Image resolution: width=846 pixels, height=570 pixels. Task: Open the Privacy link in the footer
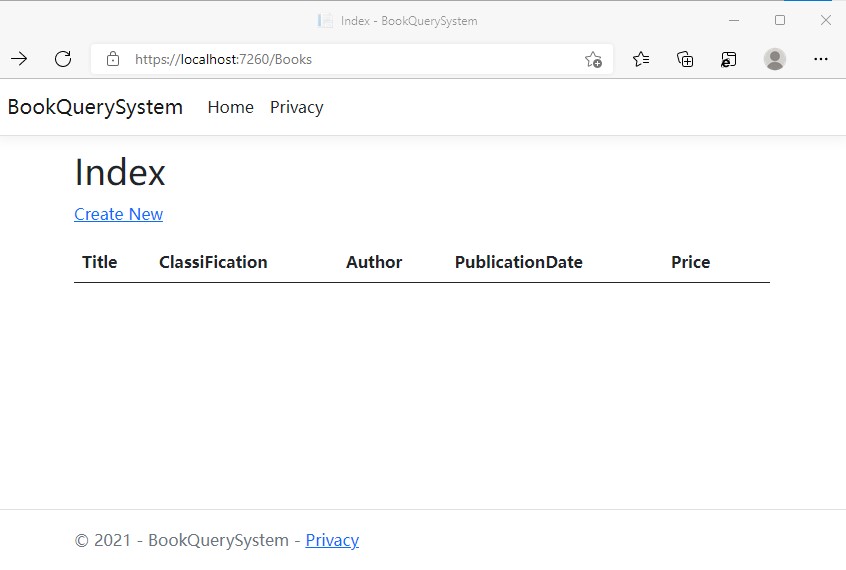[332, 540]
